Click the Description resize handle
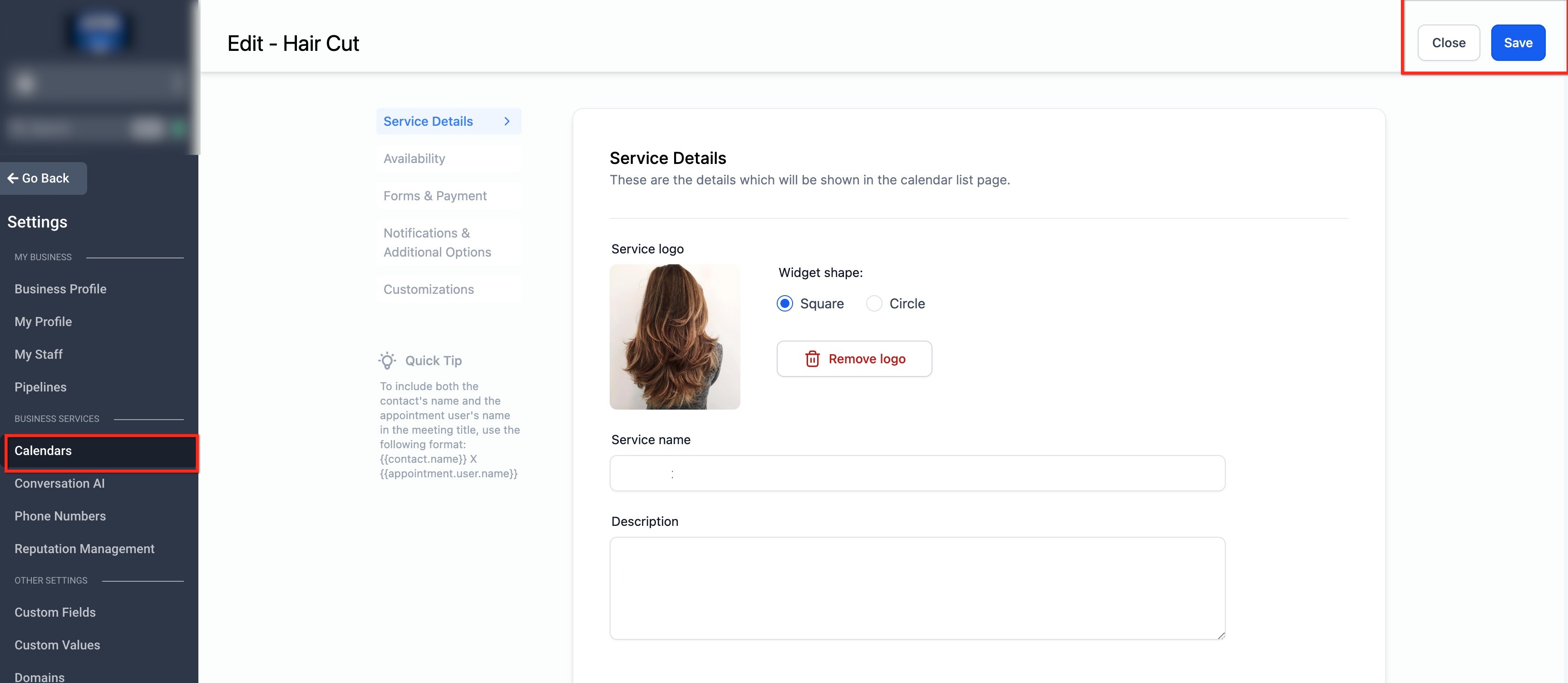Viewport: 1568px width, 683px height. click(x=1220, y=635)
